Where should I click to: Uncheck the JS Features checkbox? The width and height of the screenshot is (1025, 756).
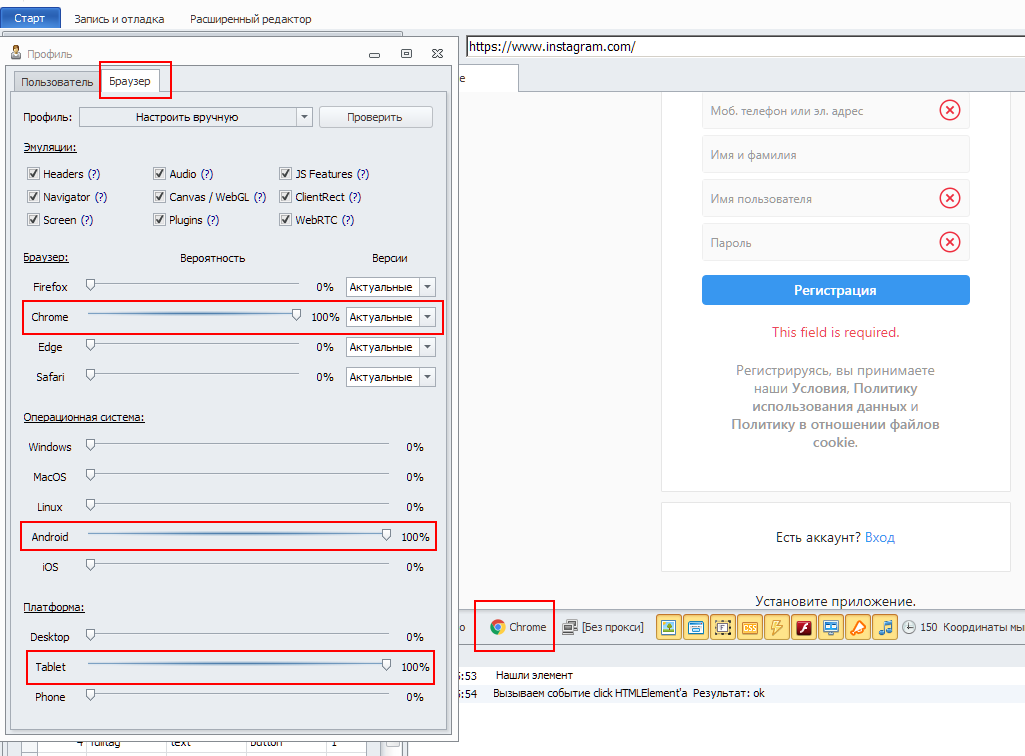(285, 173)
